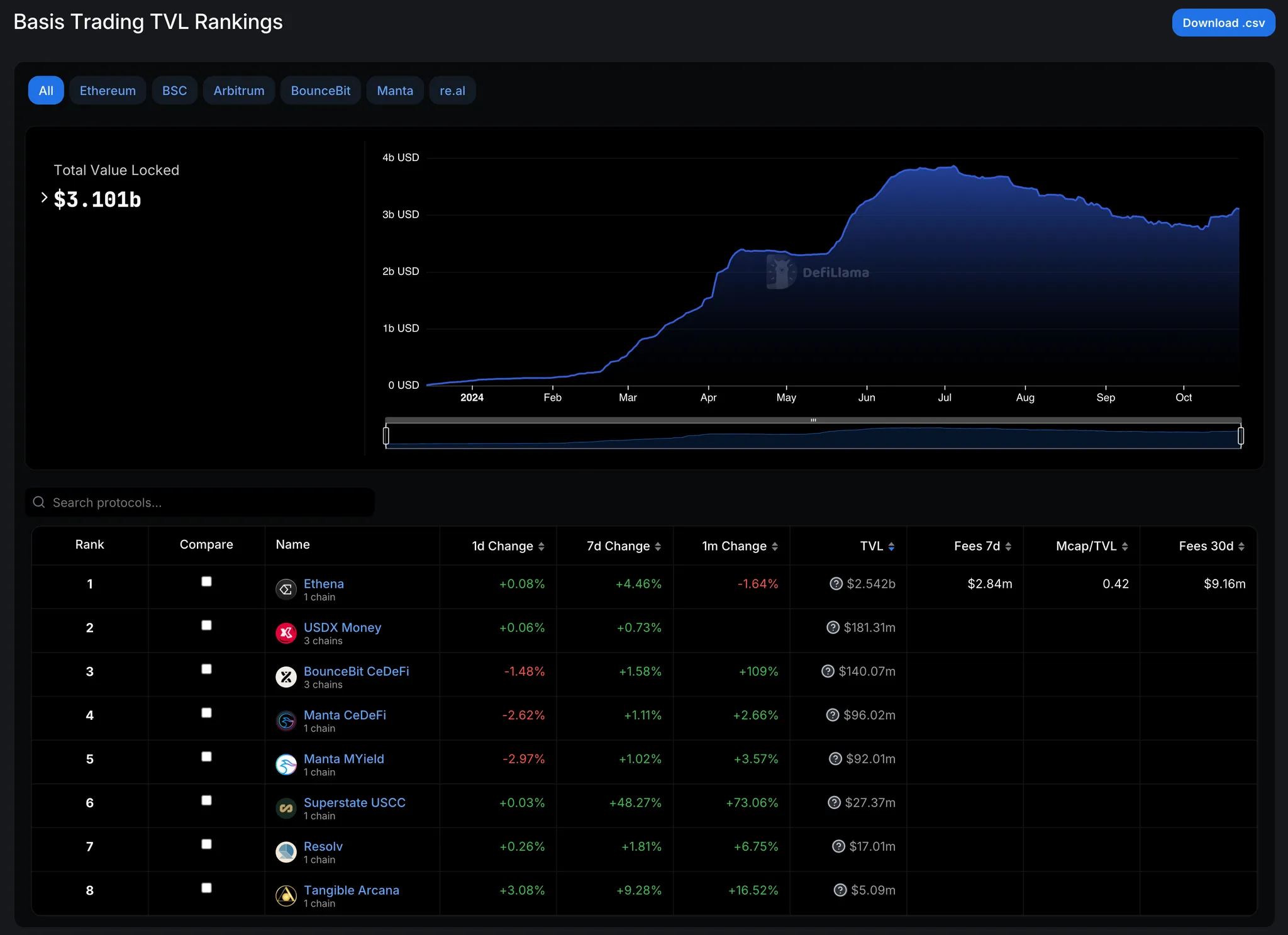The image size is (1288, 935).
Task: Click the Ethena protocol logo icon
Action: tap(286, 590)
